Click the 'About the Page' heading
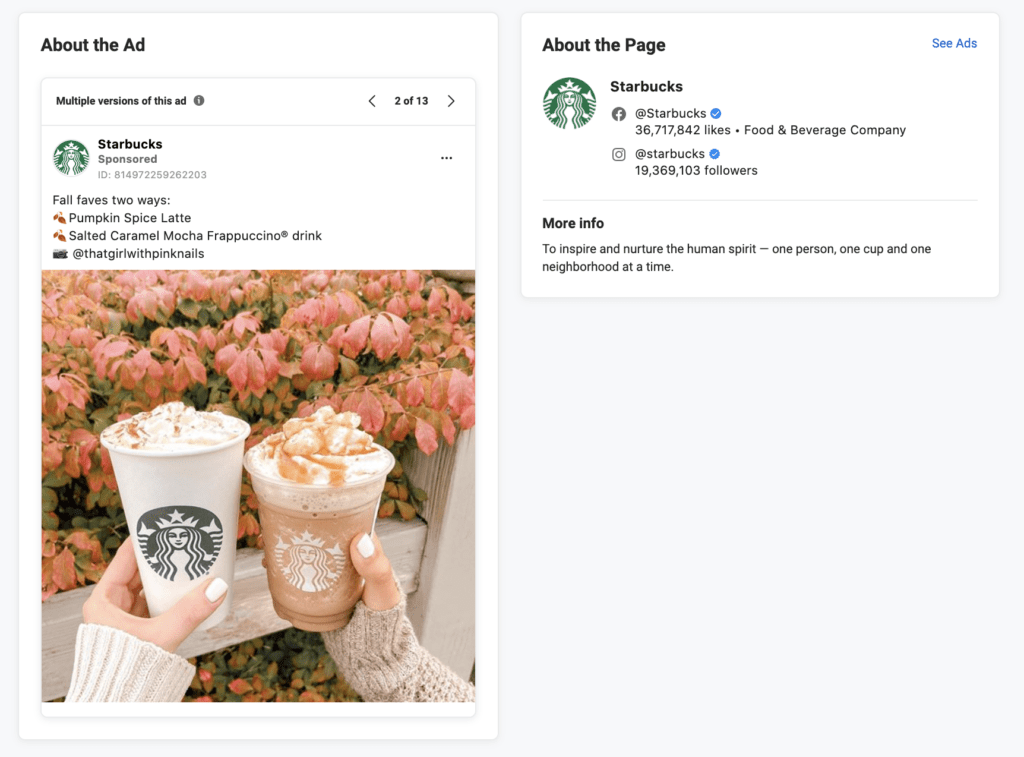The image size is (1024, 757). point(604,45)
